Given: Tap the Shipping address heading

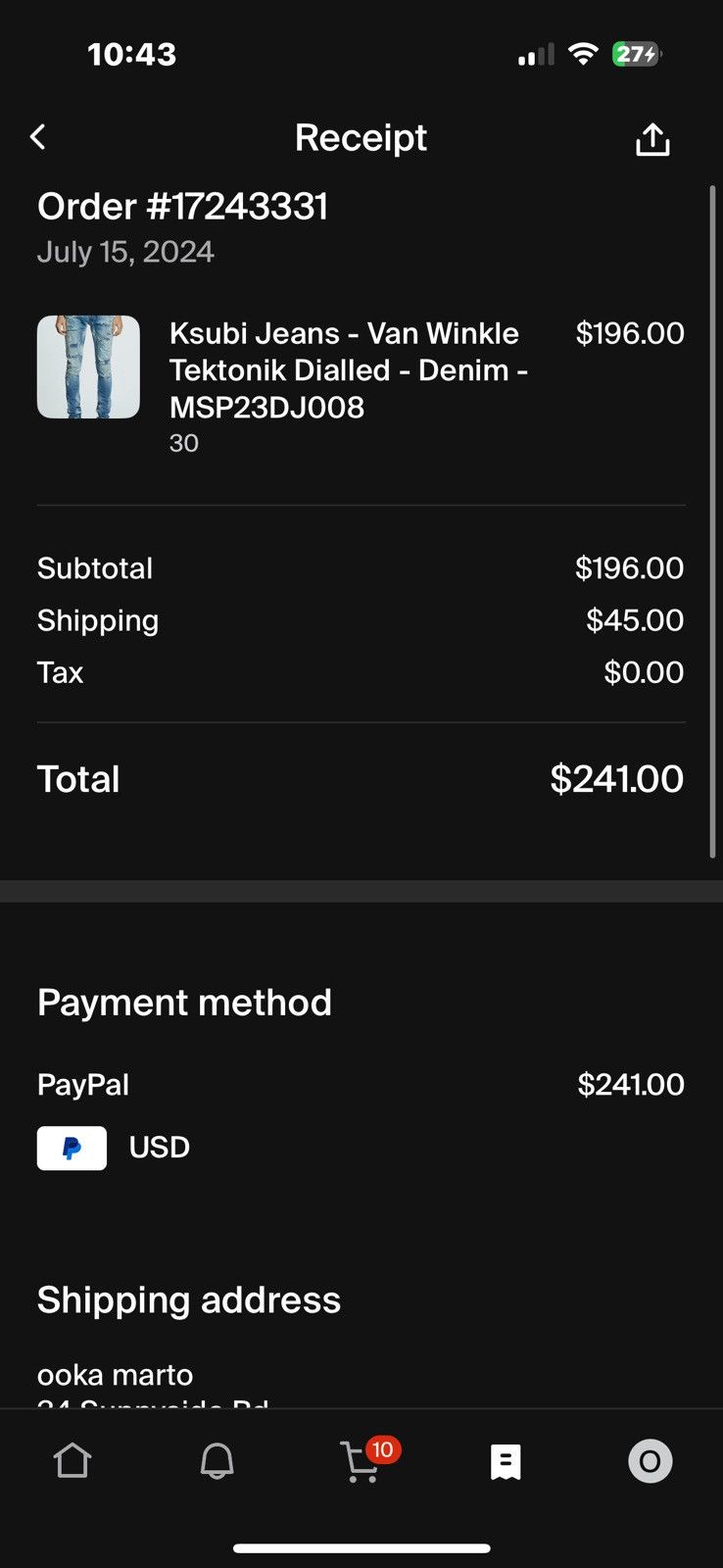Looking at the screenshot, I should point(189,1299).
